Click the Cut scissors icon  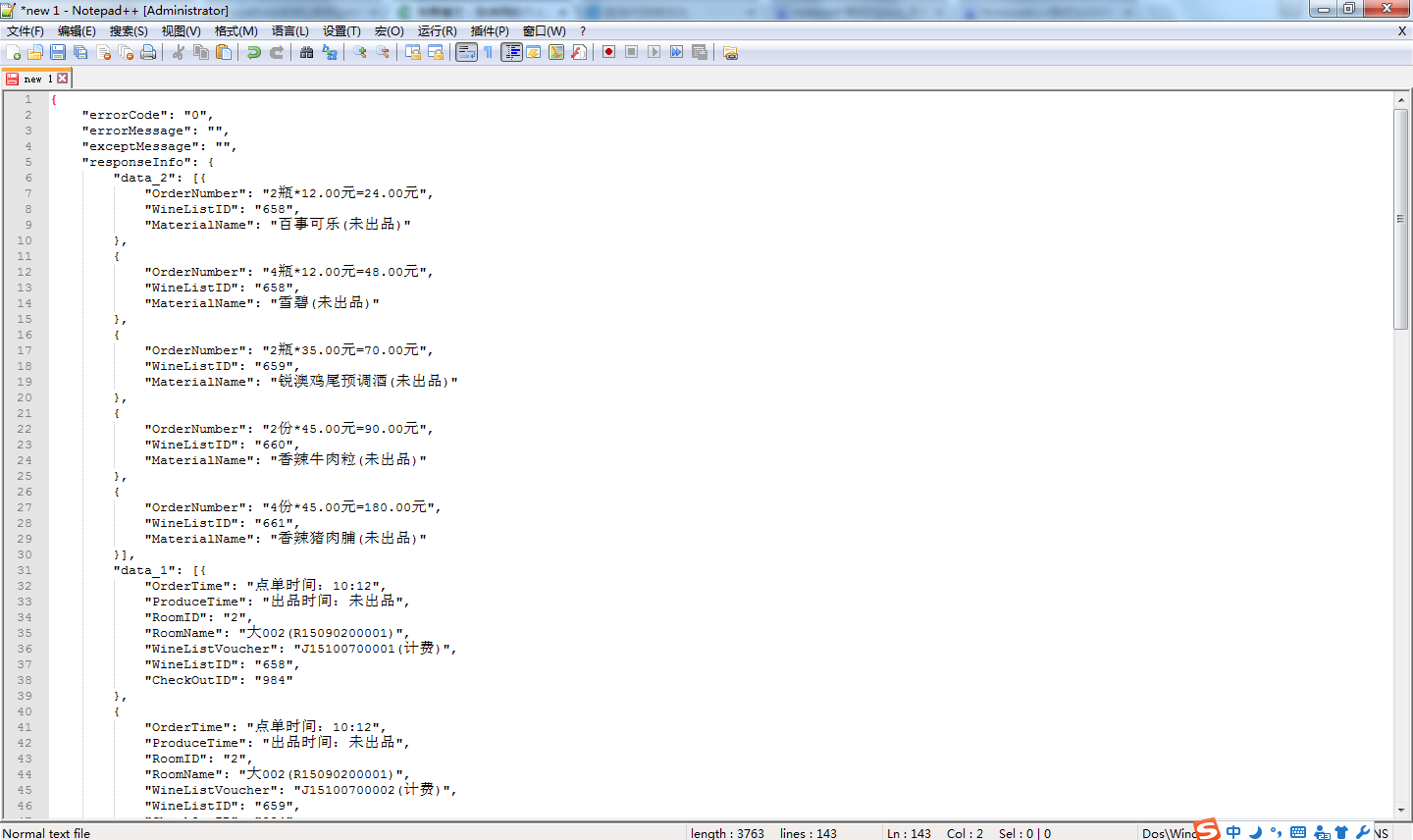pos(179,52)
